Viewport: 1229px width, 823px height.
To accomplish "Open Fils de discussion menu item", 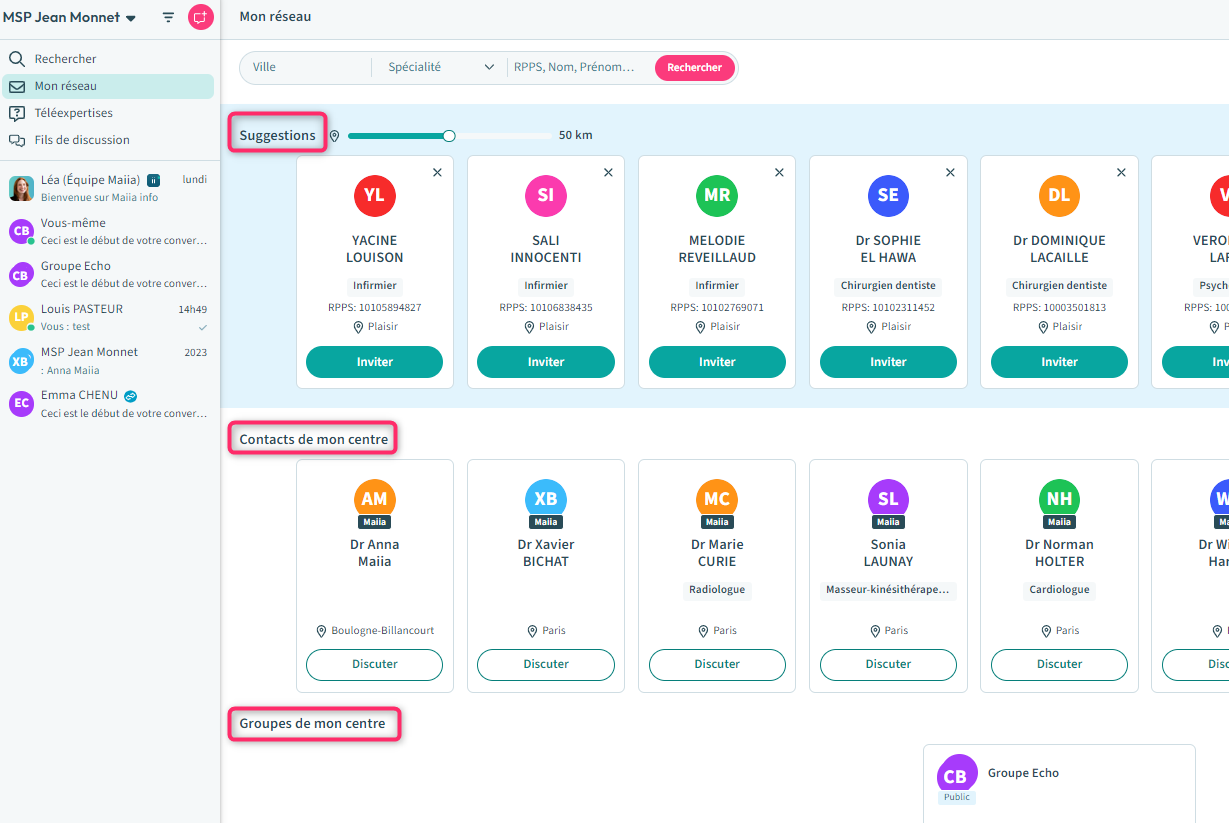I will (x=82, y=140).
